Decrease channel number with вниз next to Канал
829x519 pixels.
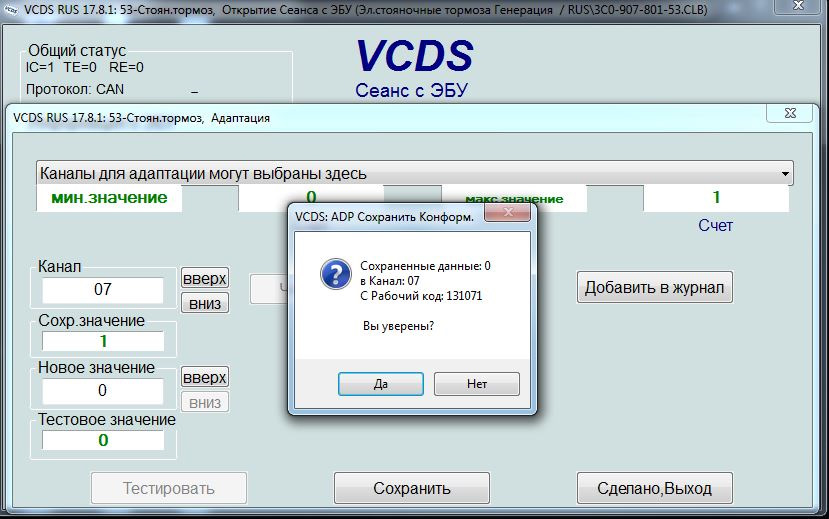(205, 303)
